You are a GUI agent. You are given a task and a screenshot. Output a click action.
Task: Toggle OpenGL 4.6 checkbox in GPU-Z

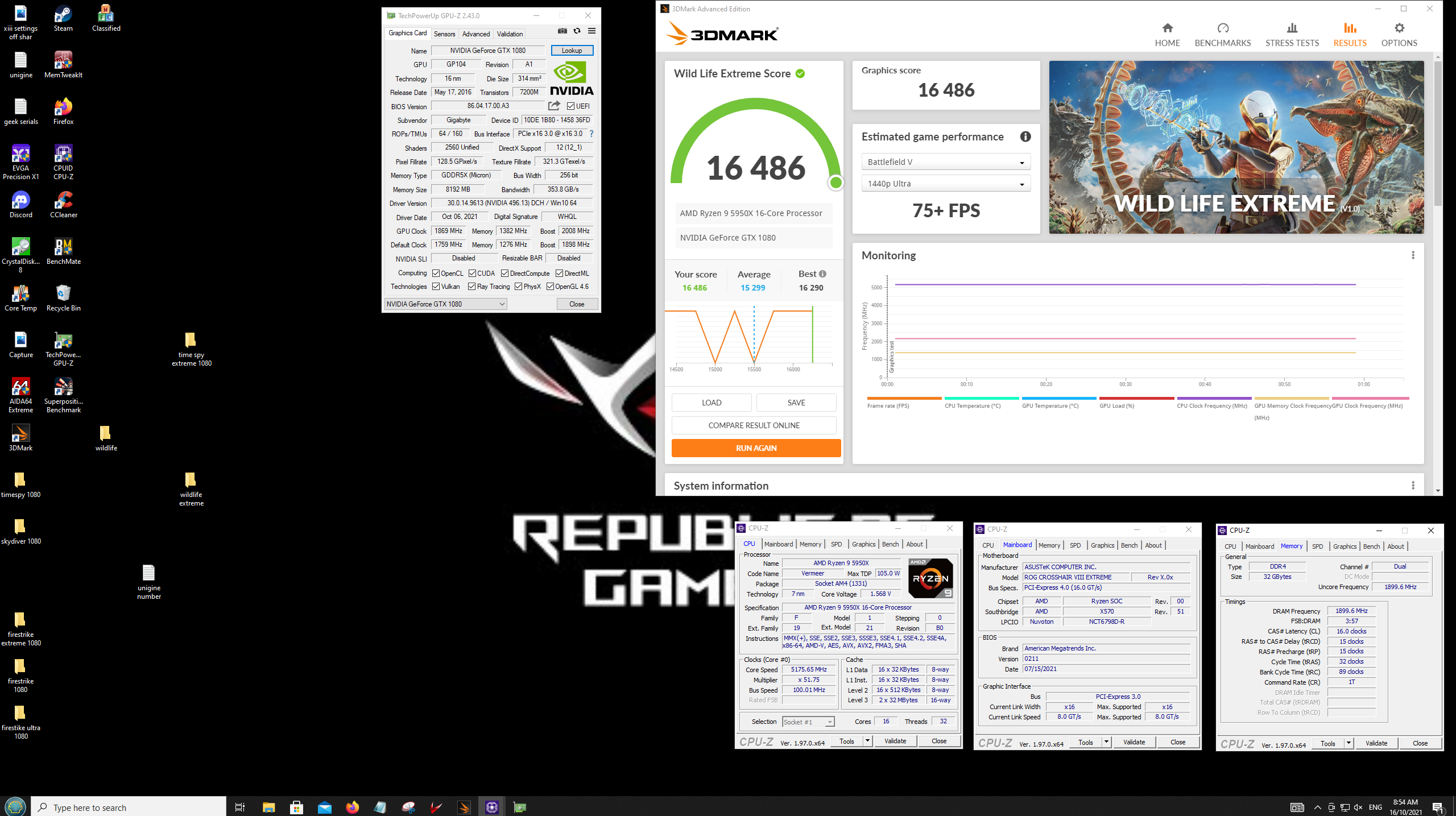550,287
